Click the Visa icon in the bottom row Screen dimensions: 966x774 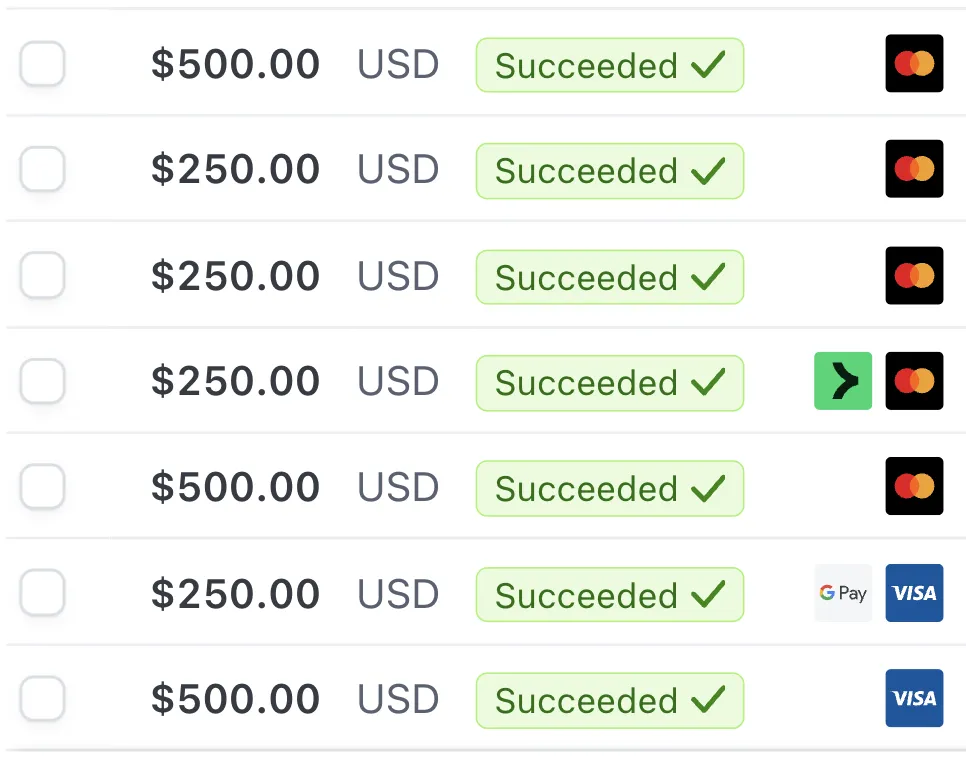pos(914,698)
